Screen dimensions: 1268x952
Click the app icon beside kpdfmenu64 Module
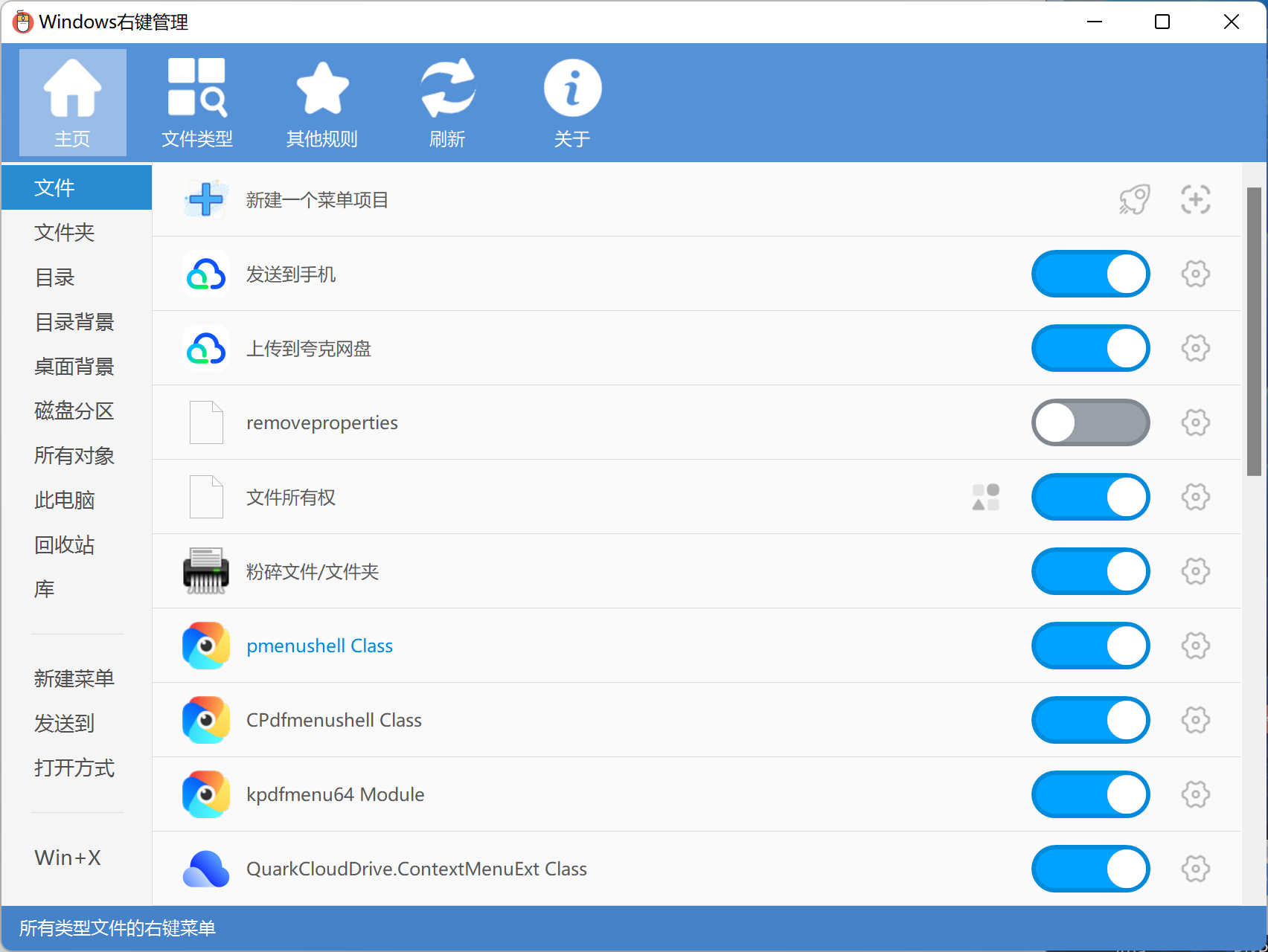pyautogui.click(x=206, y=794)
